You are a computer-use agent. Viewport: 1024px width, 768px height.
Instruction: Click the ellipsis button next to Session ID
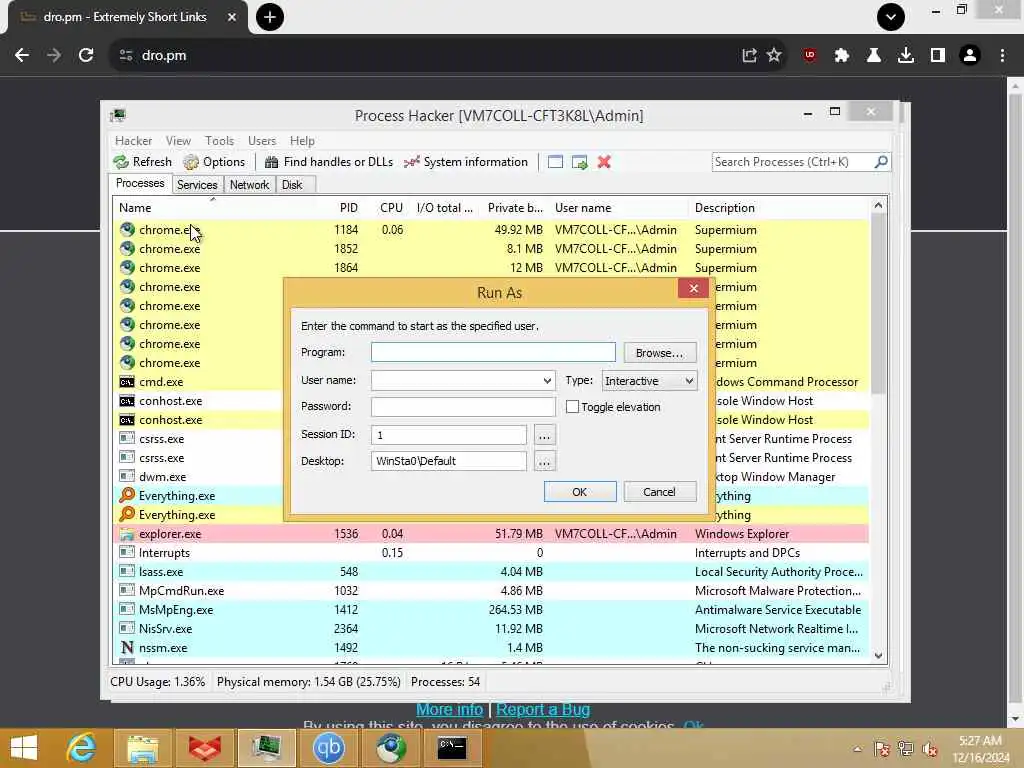coord(544,435)
